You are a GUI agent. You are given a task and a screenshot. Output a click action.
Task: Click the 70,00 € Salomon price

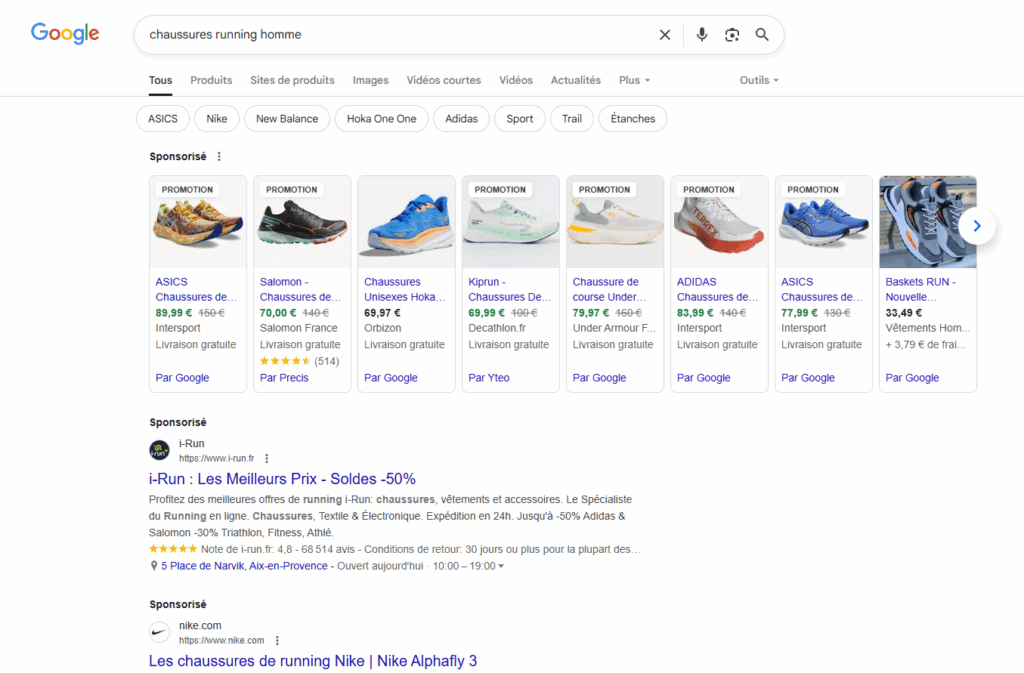(278, 313)
